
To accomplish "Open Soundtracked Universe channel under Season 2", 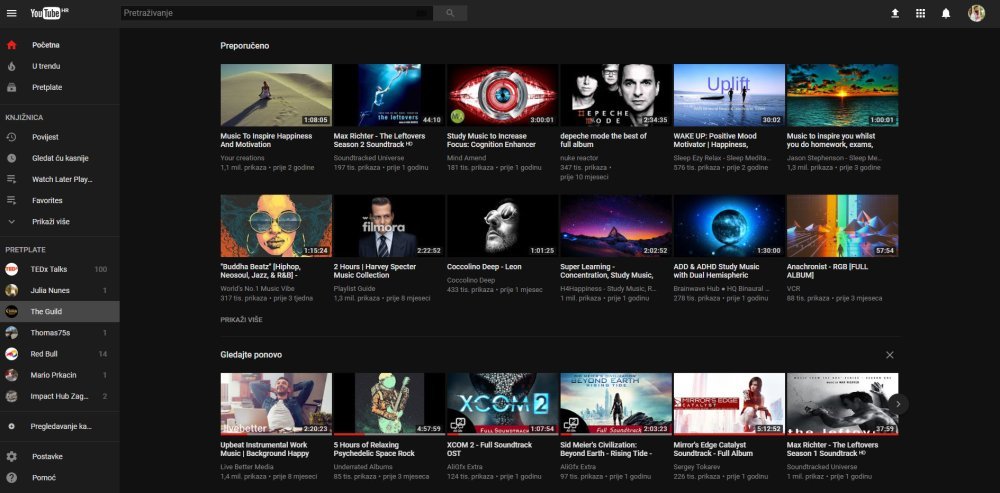I will click(x=369, y=158).
